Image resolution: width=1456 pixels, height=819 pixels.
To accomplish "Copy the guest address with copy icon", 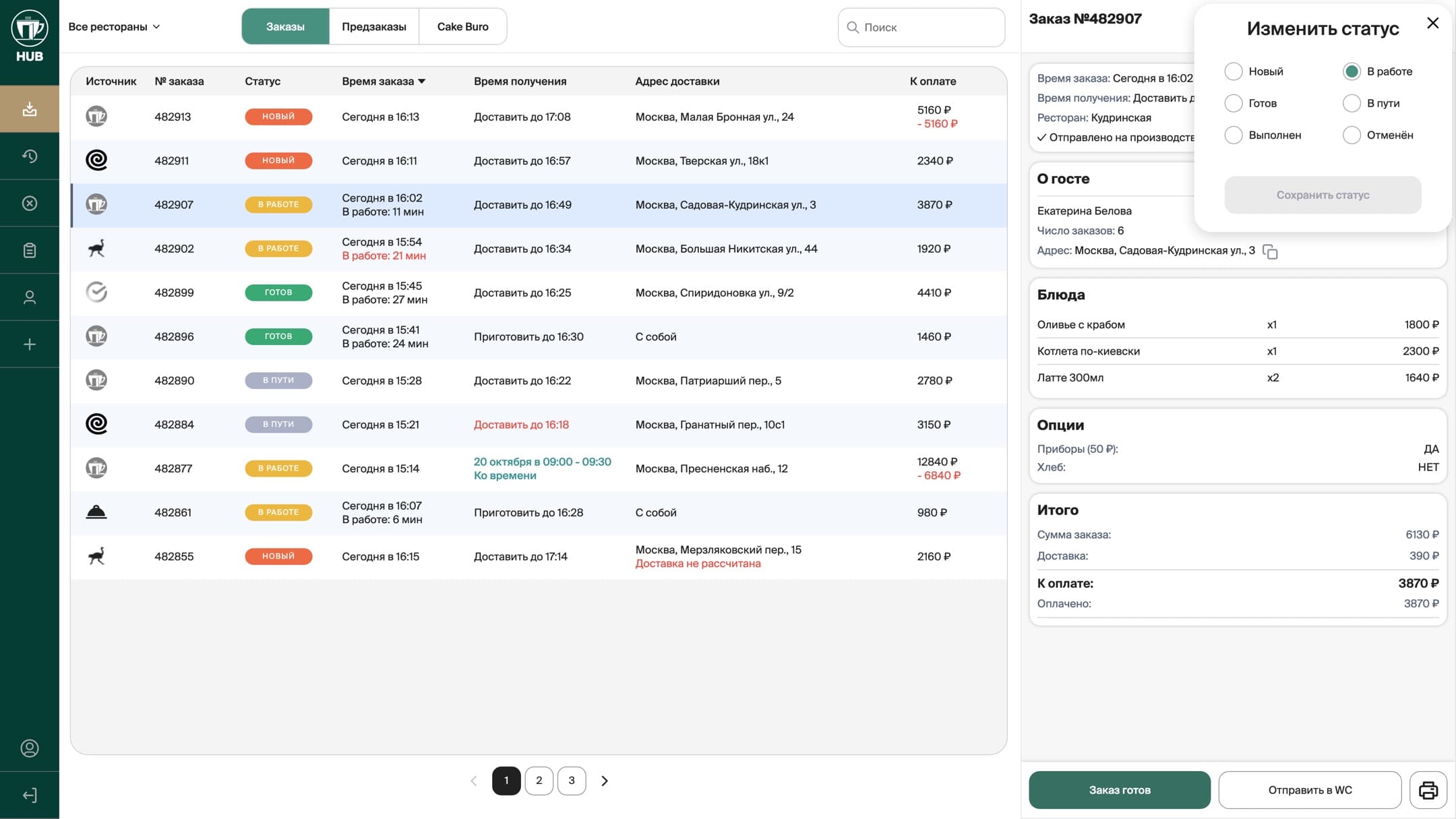I will (x=1270, y=251).
